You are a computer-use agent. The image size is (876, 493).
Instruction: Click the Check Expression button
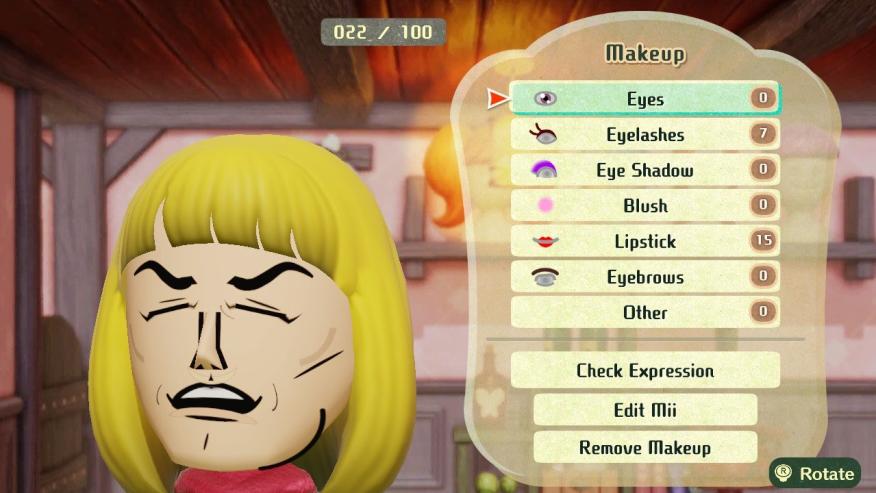coord(645,370)
